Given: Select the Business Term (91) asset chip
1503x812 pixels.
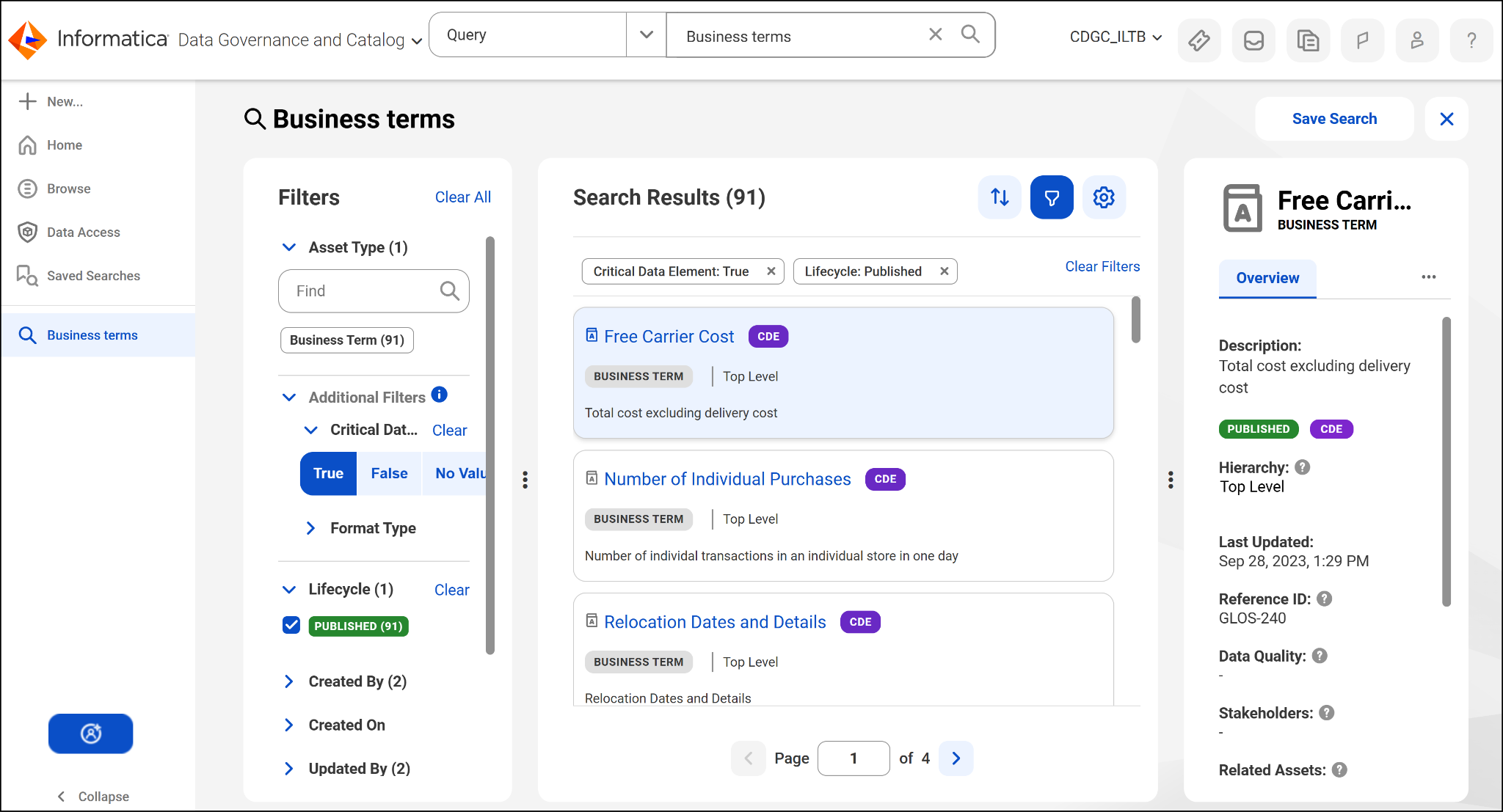Looking at the screenshot, I should (x=347, y=340).
